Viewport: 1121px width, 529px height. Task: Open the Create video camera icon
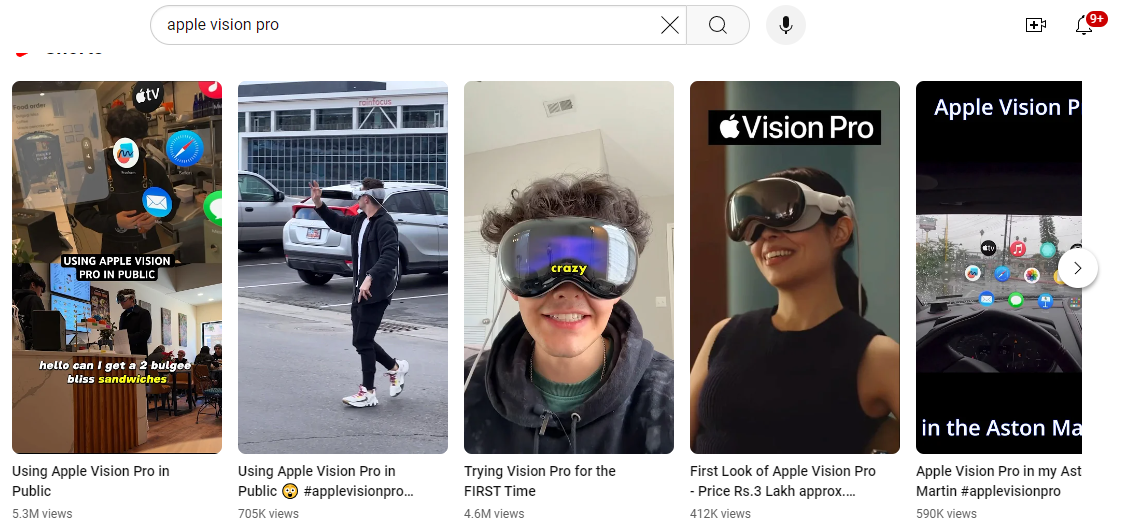[x=1035, y=25]
